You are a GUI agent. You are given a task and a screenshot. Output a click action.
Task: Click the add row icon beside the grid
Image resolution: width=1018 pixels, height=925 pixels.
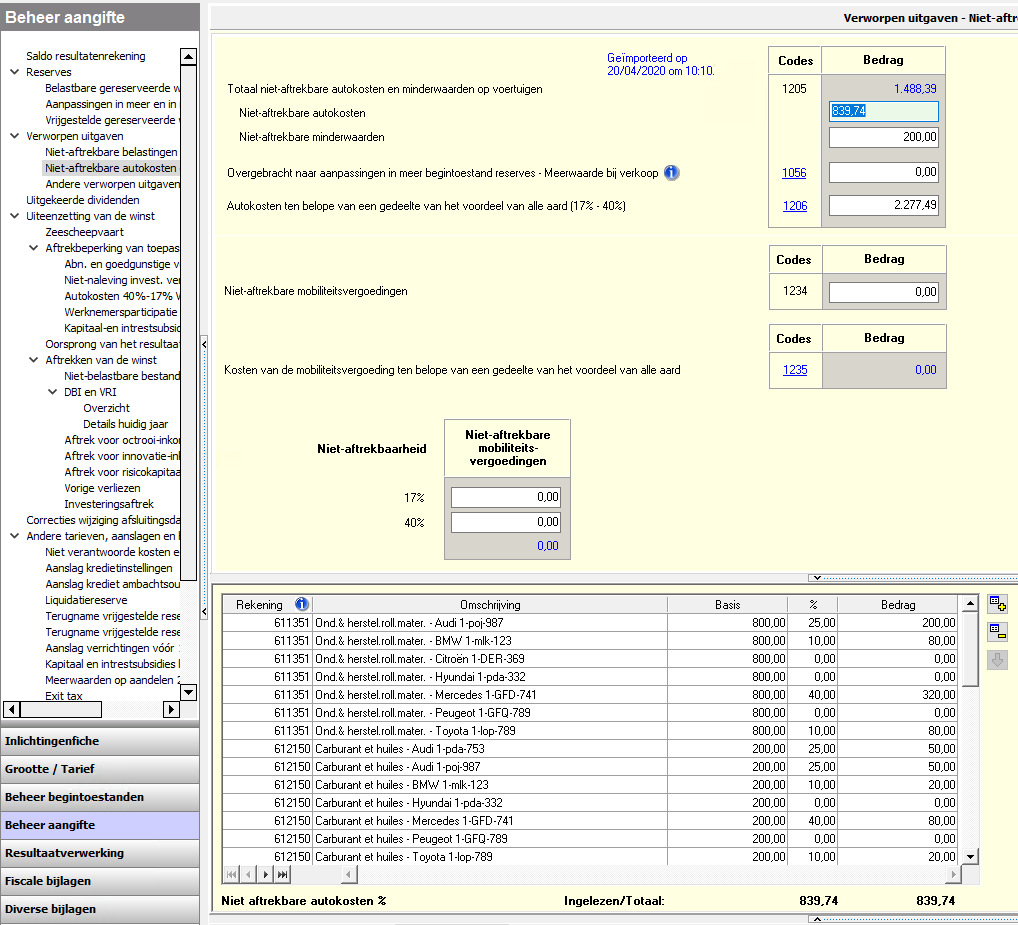(996, 603)
